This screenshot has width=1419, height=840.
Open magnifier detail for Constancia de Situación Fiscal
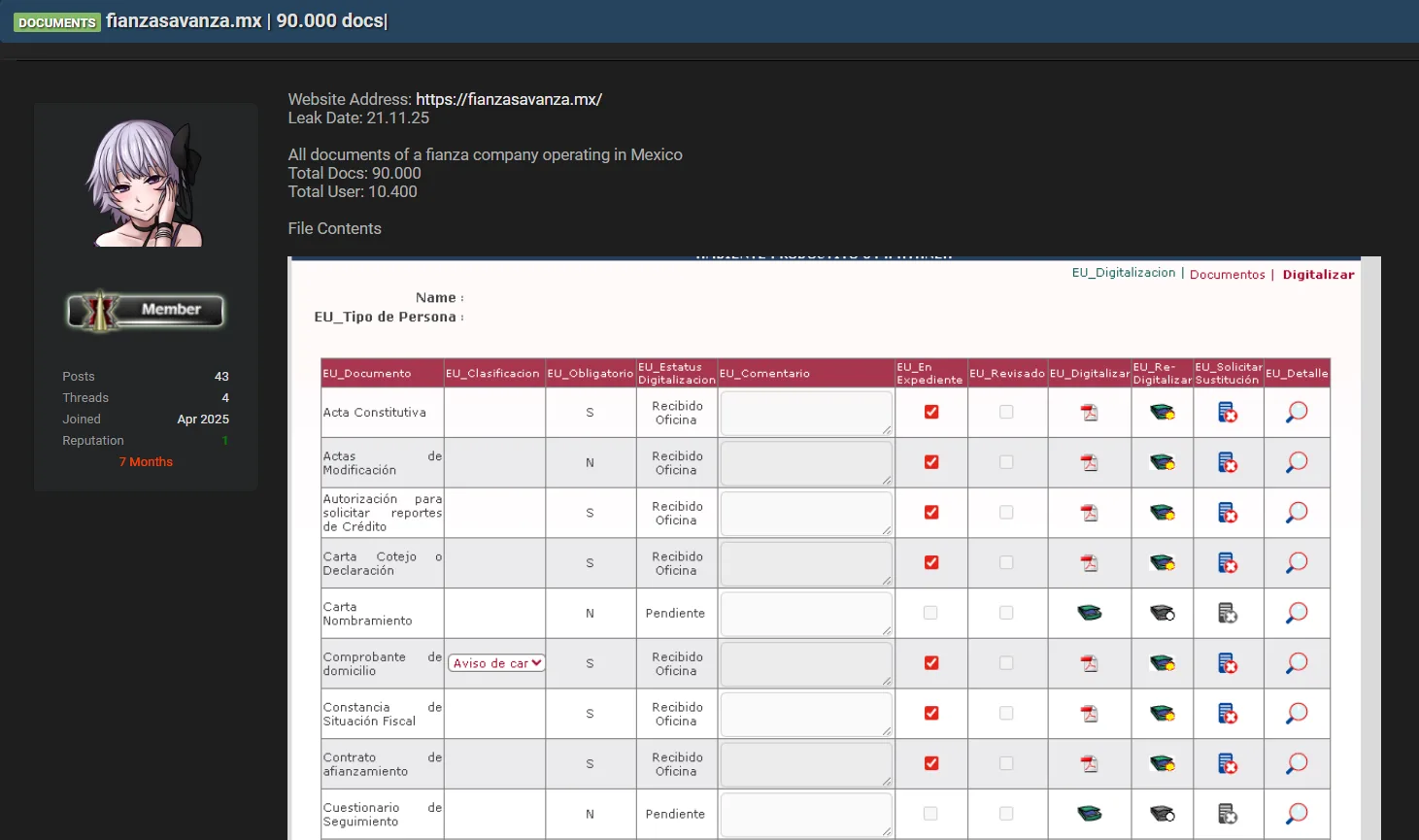pos(1297,714)
